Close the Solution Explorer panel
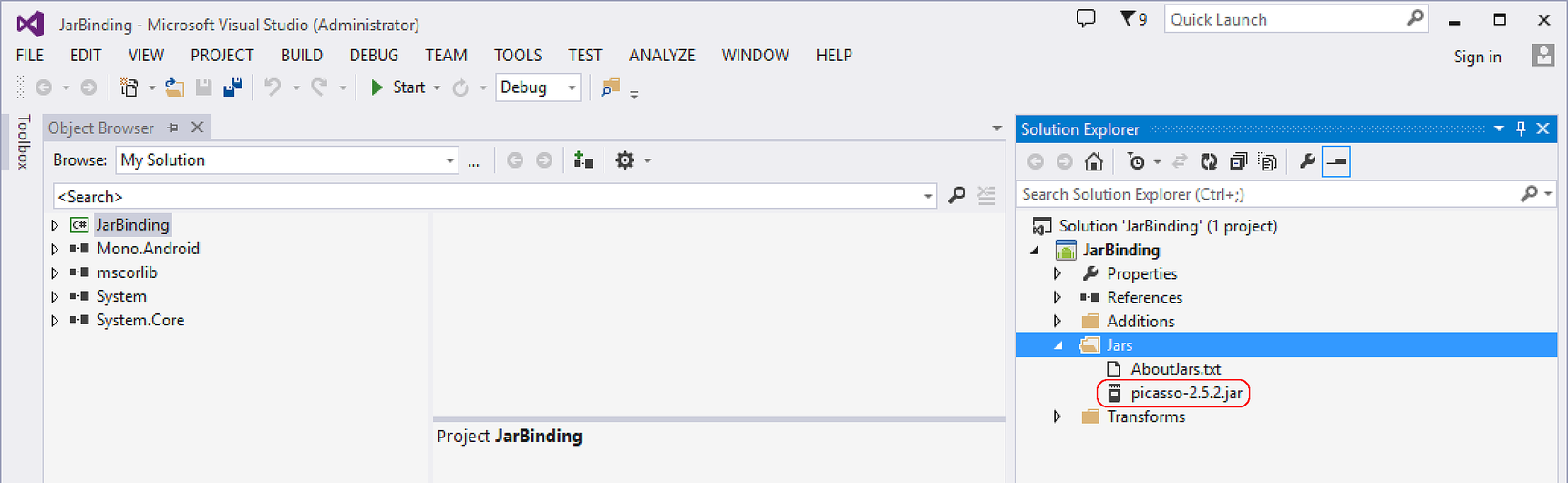 1542,128
